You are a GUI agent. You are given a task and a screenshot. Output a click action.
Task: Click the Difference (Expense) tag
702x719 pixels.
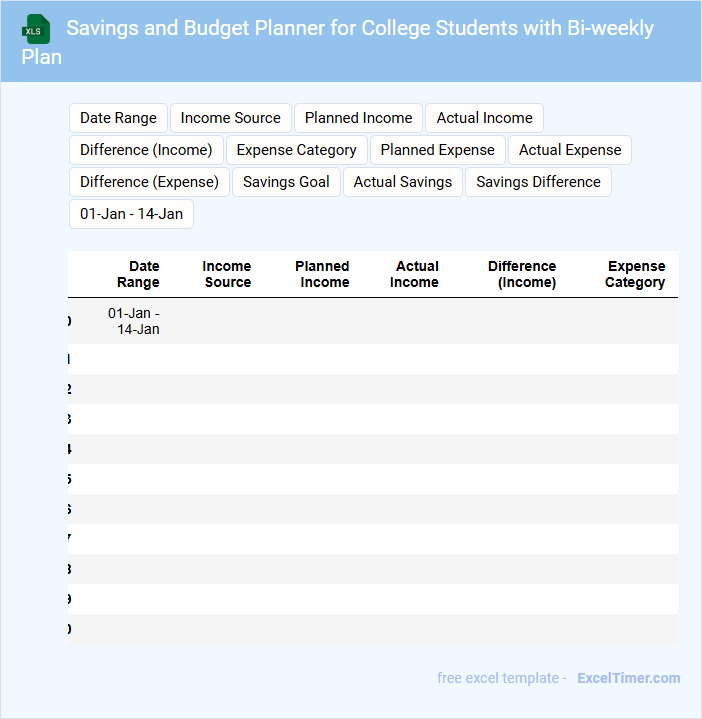[x=149, y=182]
